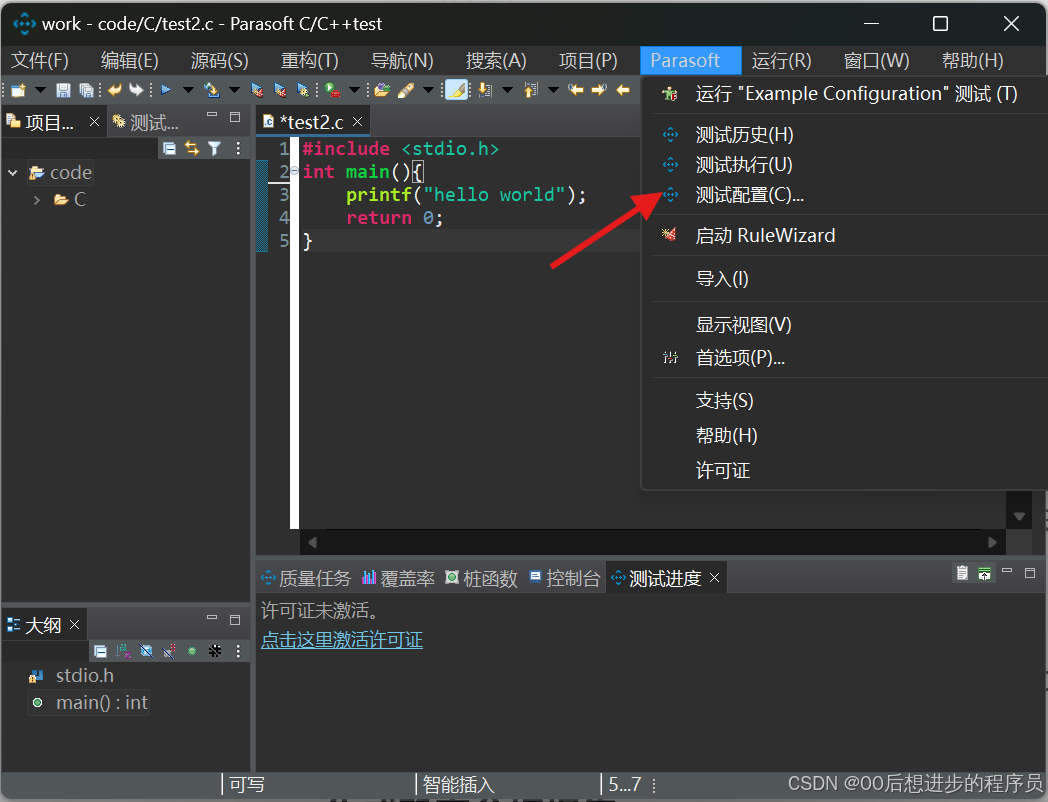Open outline panel view menu three dots
The height and width of the screenshot is (802, 1048).
pyautogui.click(x=238, y=651)
